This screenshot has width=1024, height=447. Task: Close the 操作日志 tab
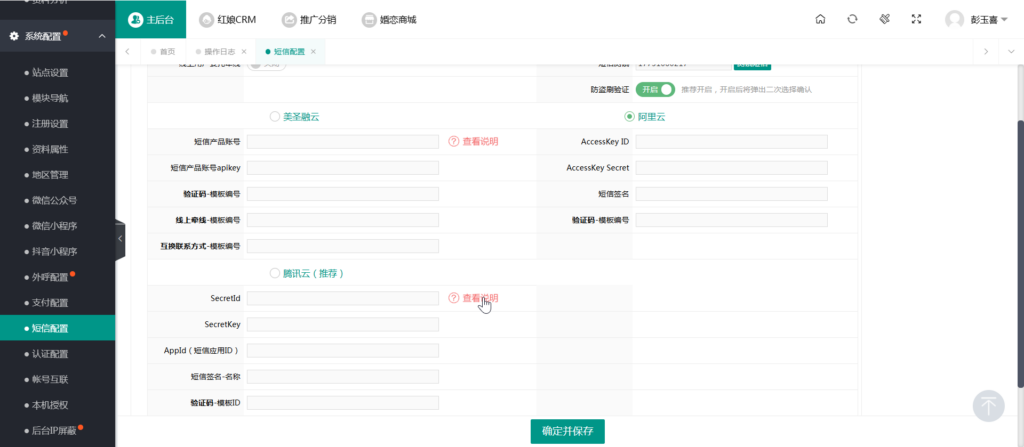[x=244, y=52]
